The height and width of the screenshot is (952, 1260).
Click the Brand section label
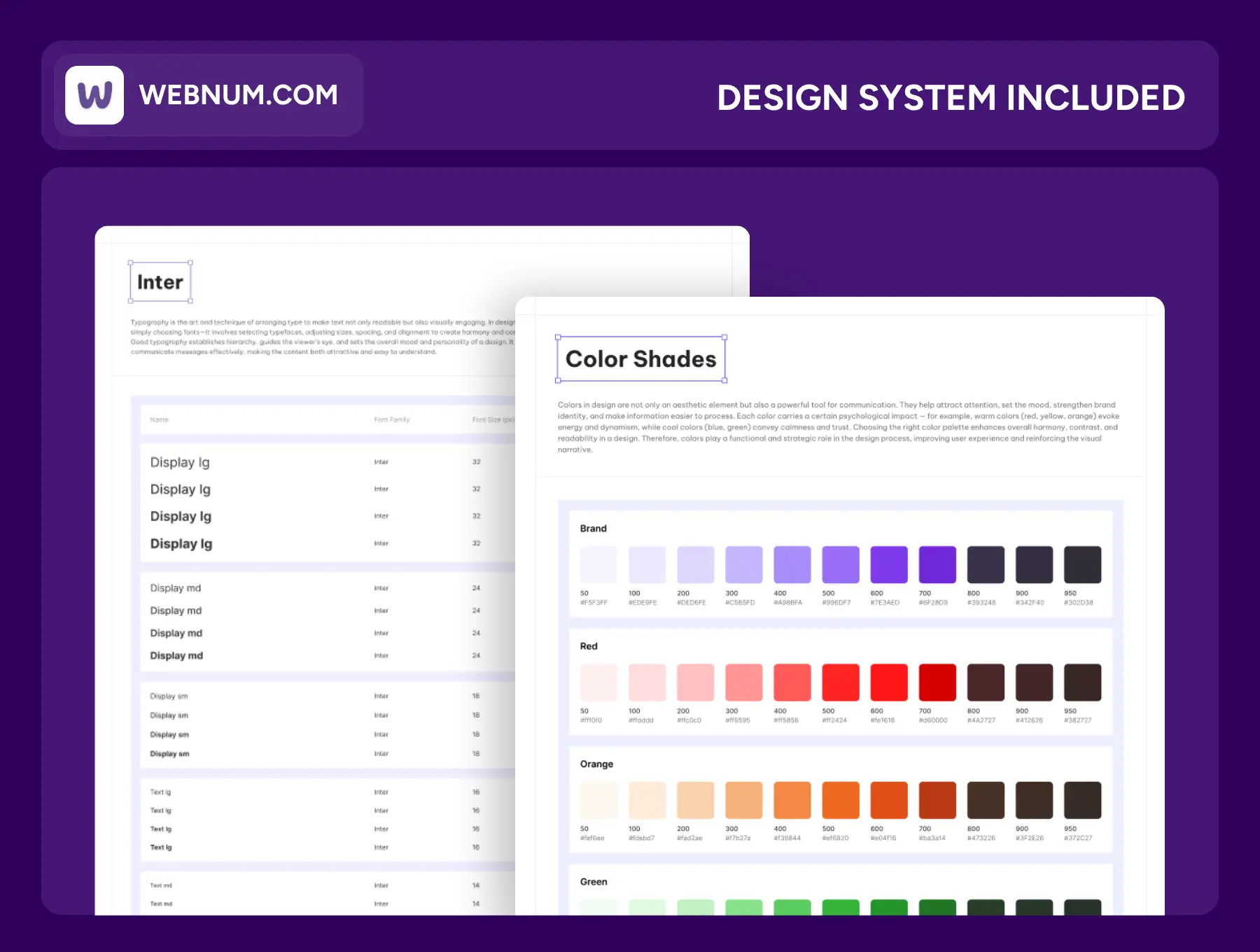tap(593, 528)
